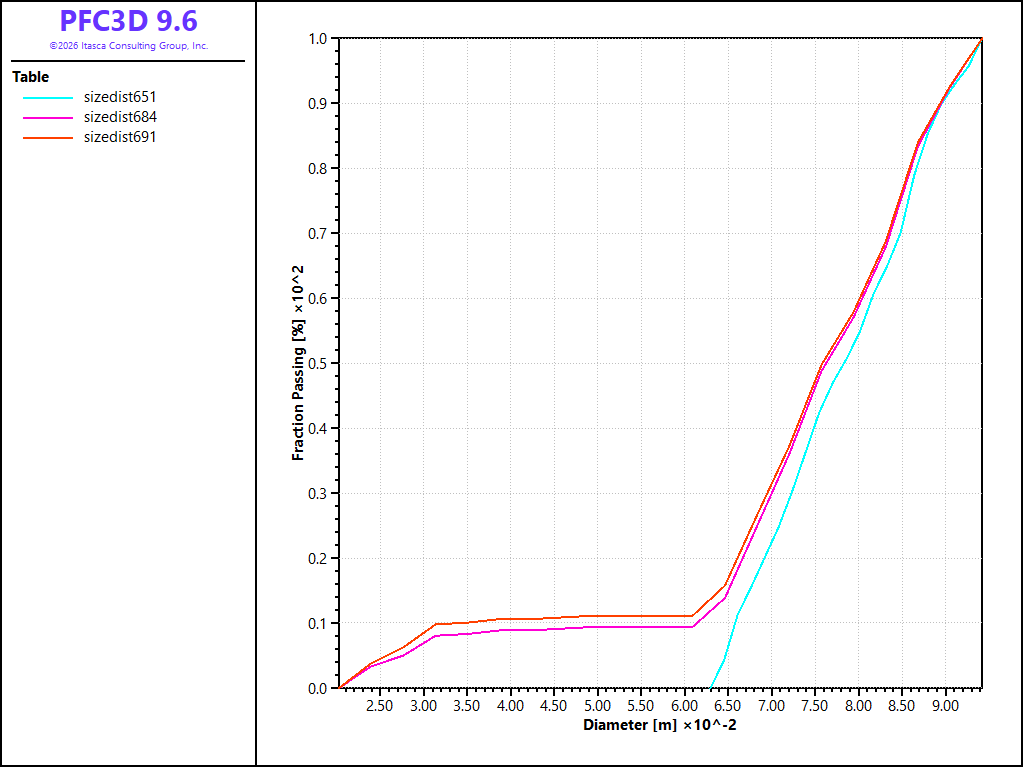Select the sizedist651 legend label
Image resolution: width=1024 pixels, height=768 pixels.
tap(120, 97)
